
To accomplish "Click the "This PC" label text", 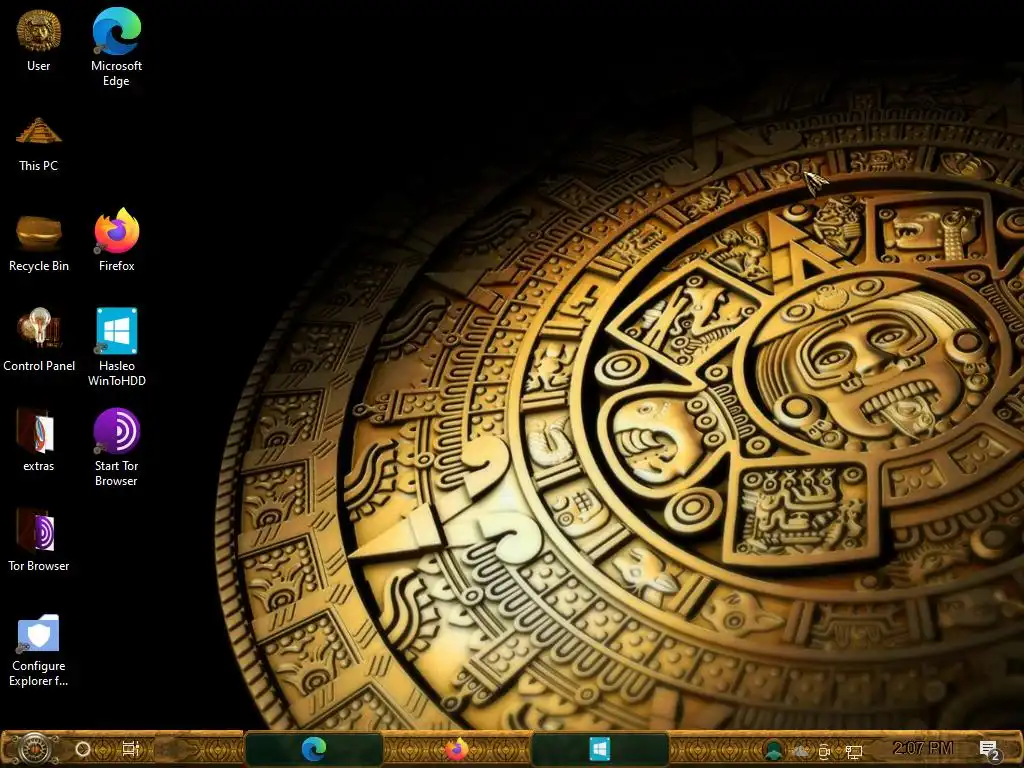I will click(39, 166).
